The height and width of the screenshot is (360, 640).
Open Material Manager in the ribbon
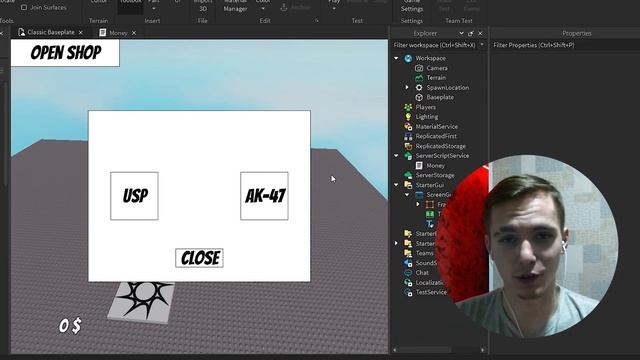[x=236, y=6]
